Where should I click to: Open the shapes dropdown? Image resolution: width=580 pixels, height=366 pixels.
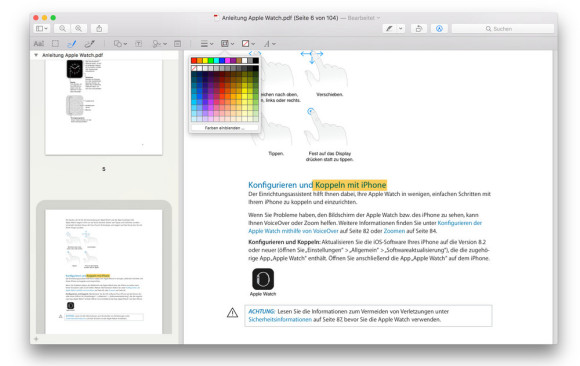point(120,44)
